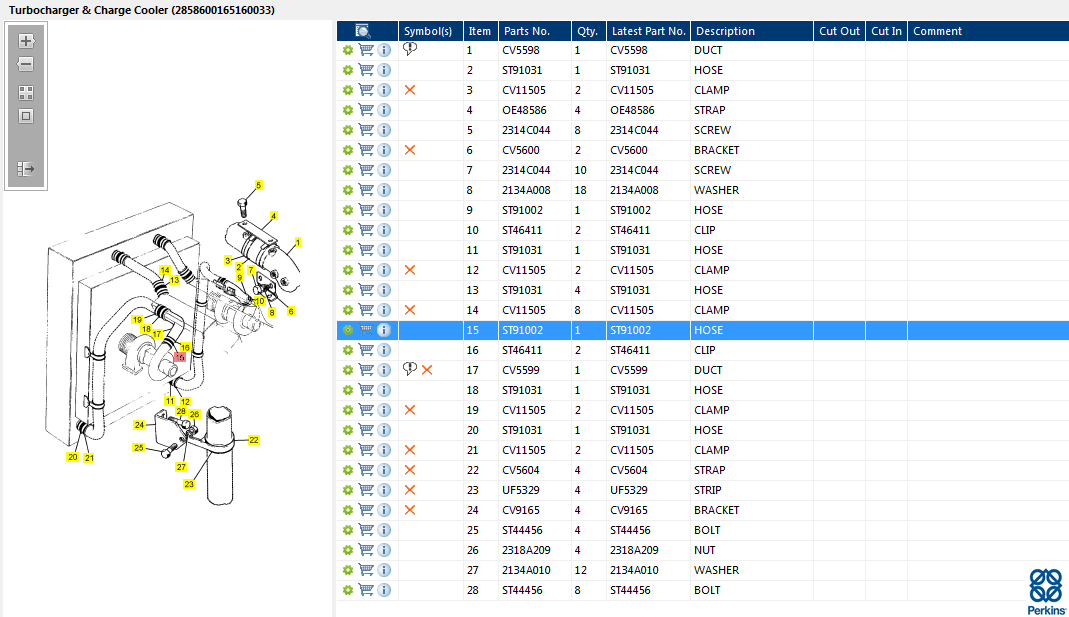Add item 6 BRACKET CV5600 to cart

(x=366, y=150)
